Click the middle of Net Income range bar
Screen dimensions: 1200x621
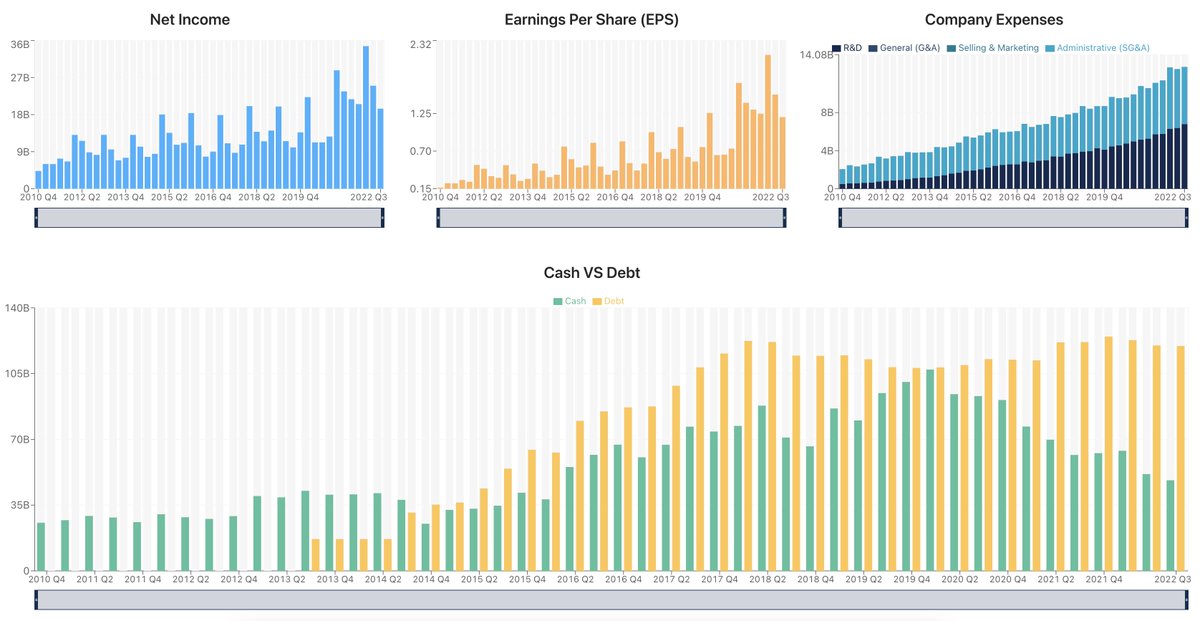209,218
